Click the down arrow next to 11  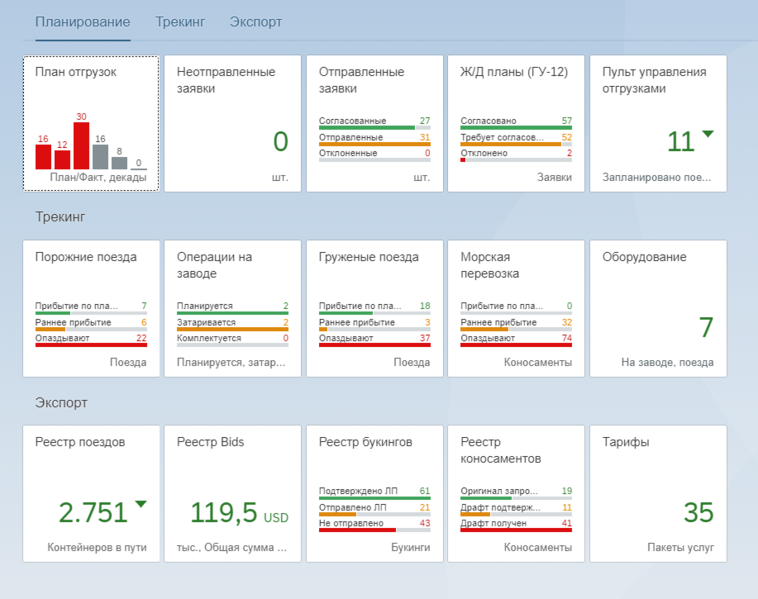[x=708, y=134]
